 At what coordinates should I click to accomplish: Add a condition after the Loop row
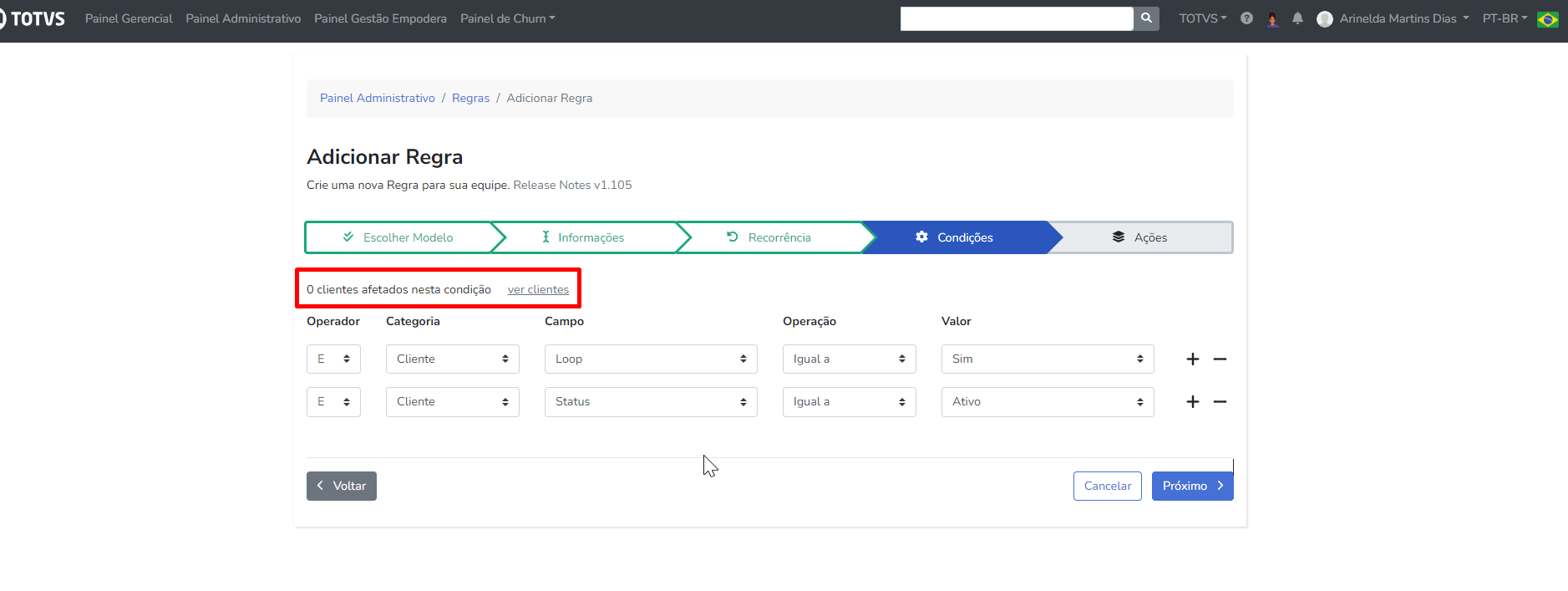coord(1193,359)
